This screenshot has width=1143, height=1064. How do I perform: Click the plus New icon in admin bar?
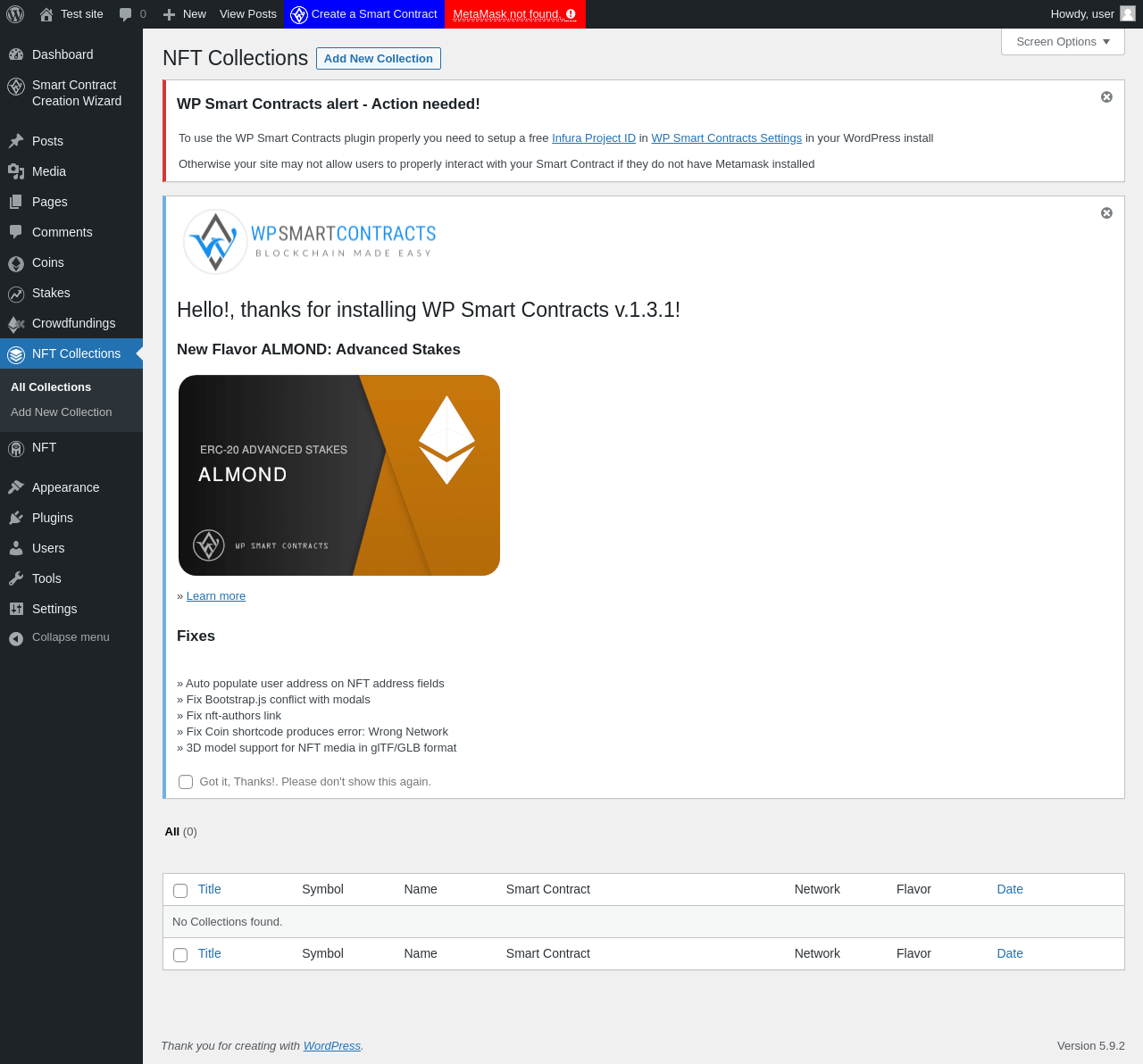point(169,14)
